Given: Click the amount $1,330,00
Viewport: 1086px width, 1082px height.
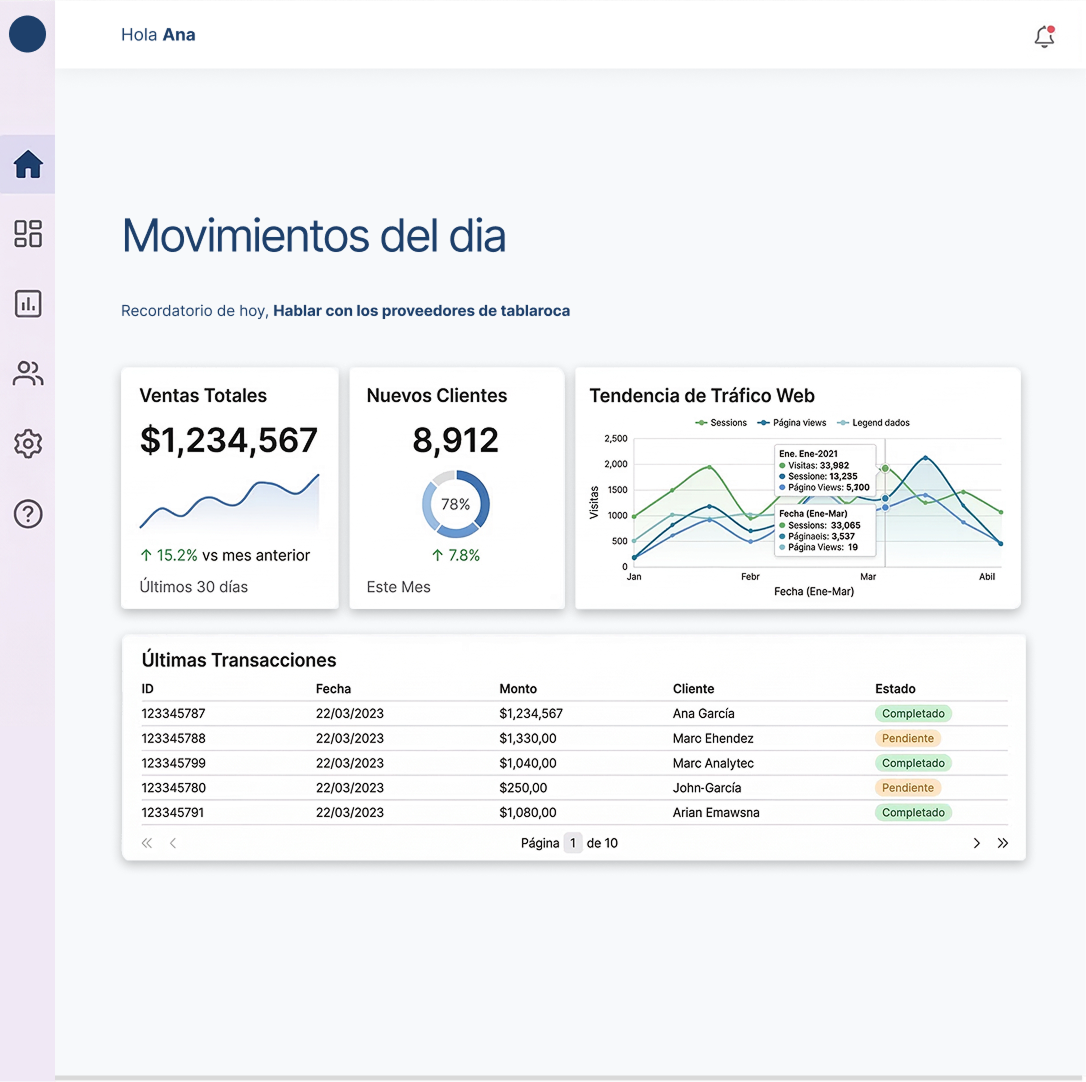Looking at the screenshot, I should [x=528, y=738].
